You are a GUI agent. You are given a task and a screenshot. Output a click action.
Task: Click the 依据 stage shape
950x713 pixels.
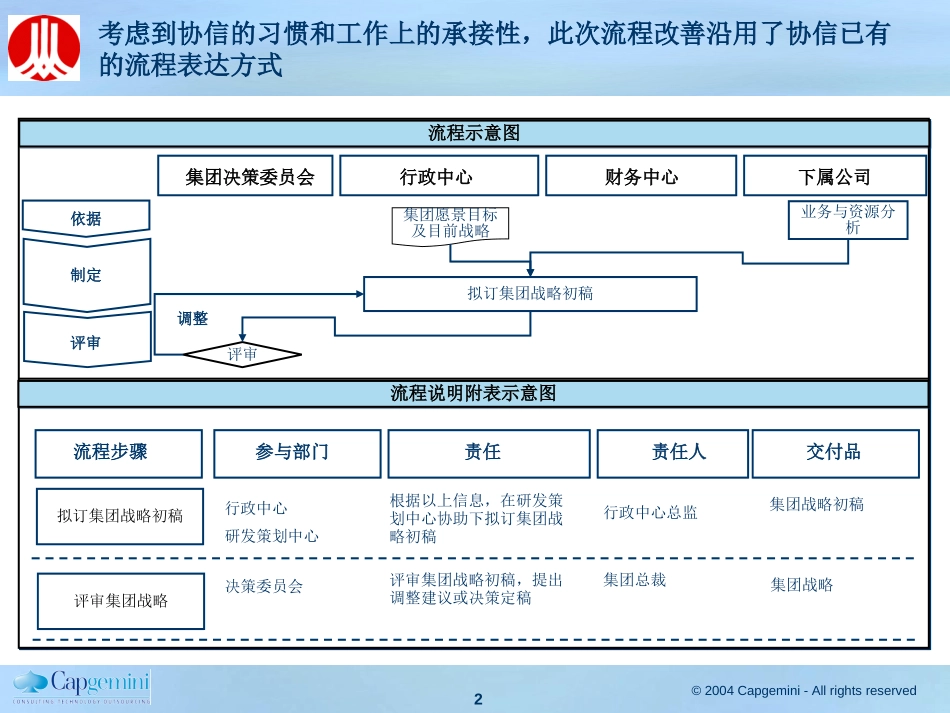coord(86,218)
